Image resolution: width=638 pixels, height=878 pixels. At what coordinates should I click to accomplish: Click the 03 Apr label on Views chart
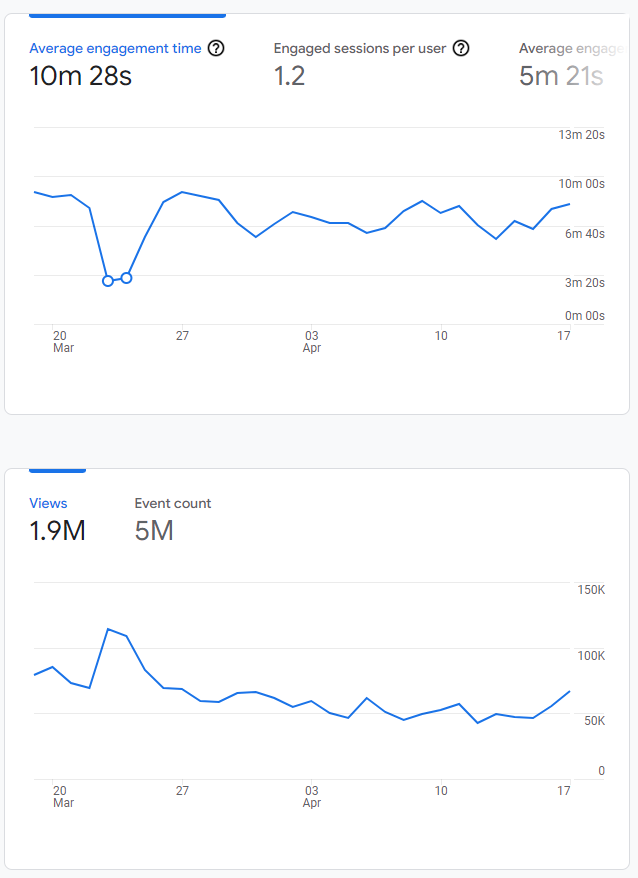311,796
